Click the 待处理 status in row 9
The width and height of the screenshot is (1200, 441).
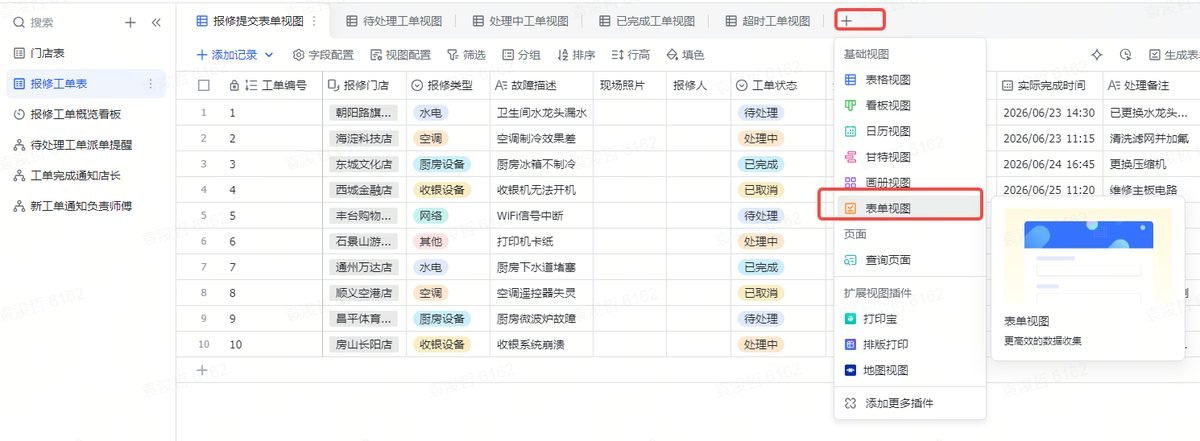[761, 319]
